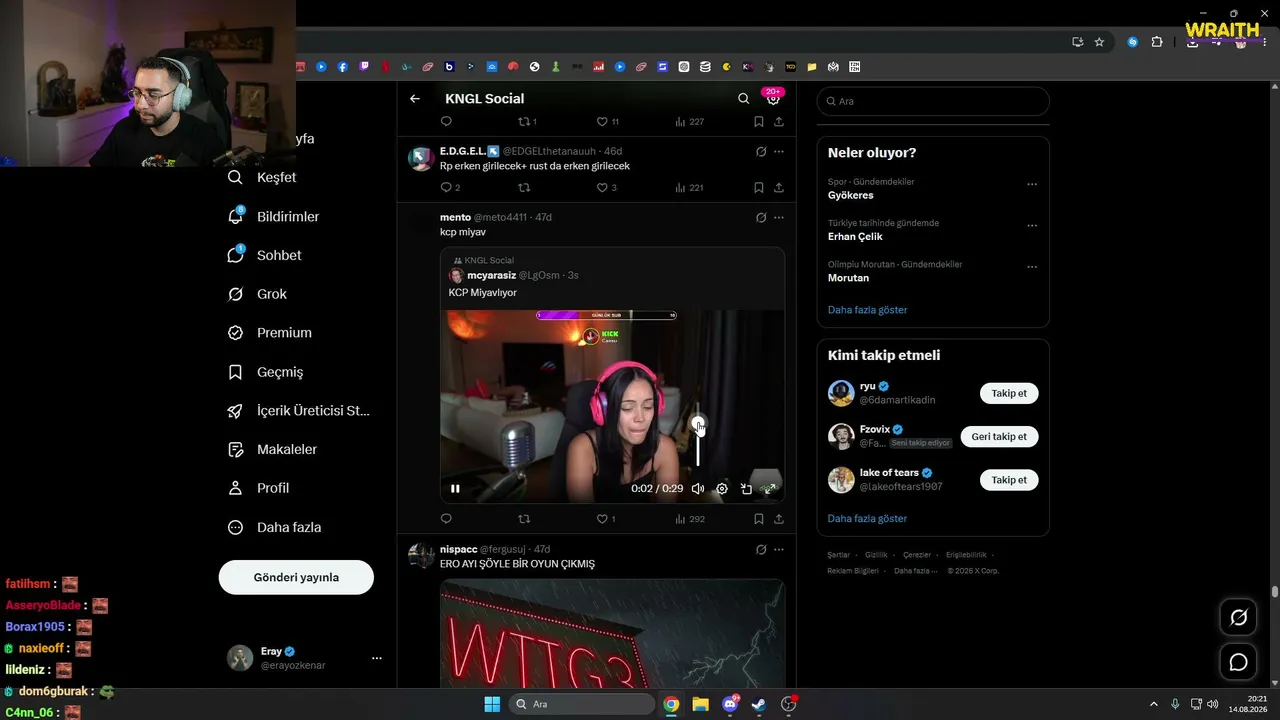Open the floating Grok button
The width and height of the screenshot is (1280, 720).
point(1238,617)
